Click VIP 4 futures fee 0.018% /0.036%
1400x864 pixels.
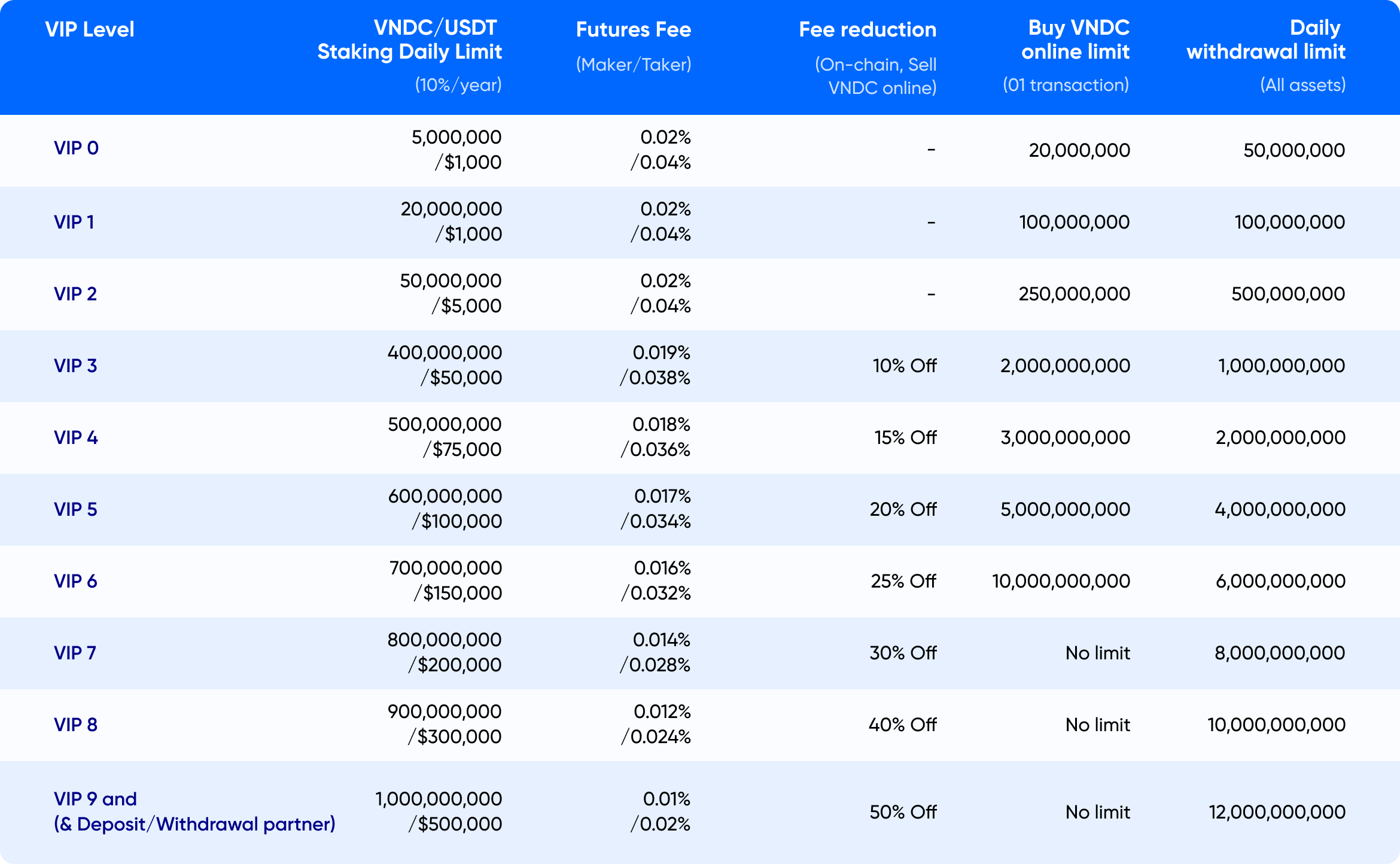[x=655, y=437]
